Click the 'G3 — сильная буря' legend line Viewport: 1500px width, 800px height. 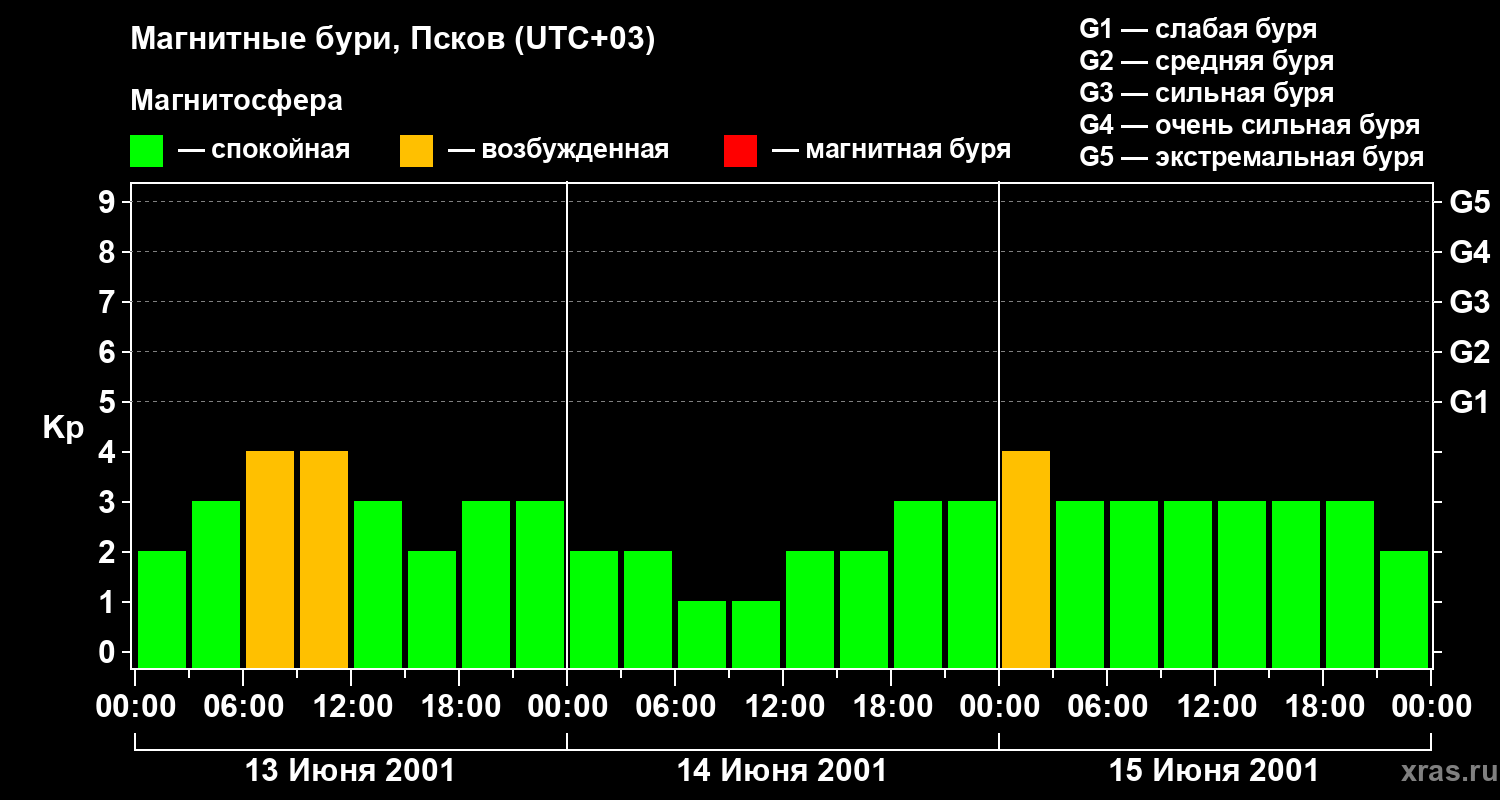click(1207, 93)
